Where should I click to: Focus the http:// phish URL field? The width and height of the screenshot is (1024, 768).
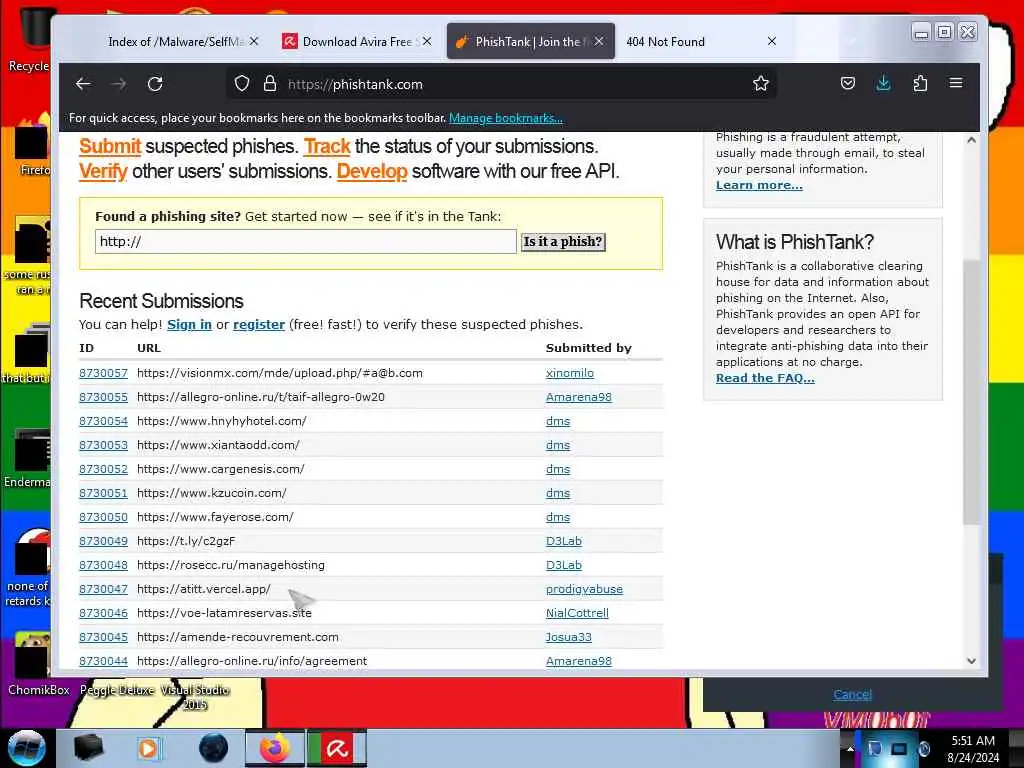pyautogui.click(x=306, y=242)
